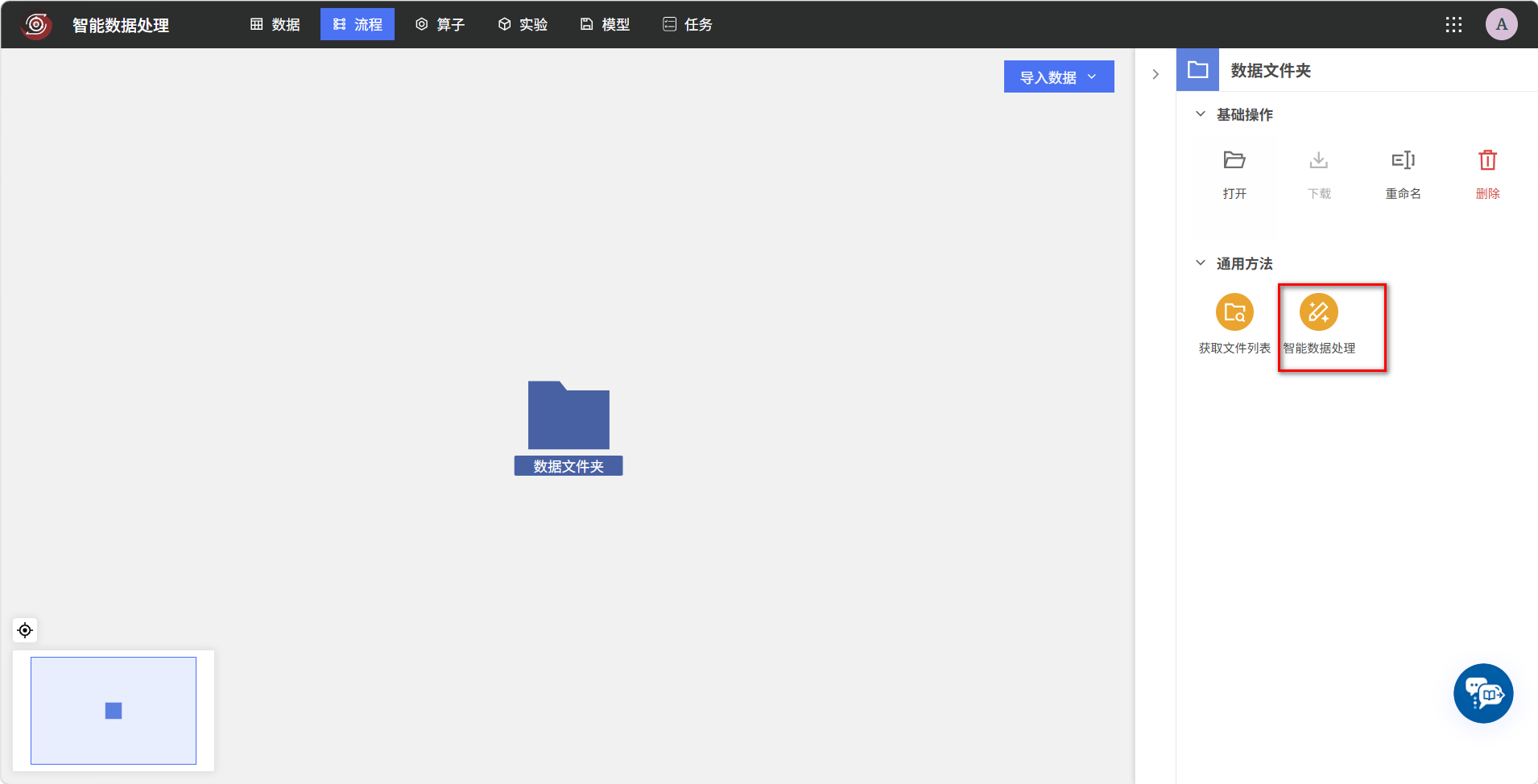Click the red 删除 trash icon

(1488, 160)
